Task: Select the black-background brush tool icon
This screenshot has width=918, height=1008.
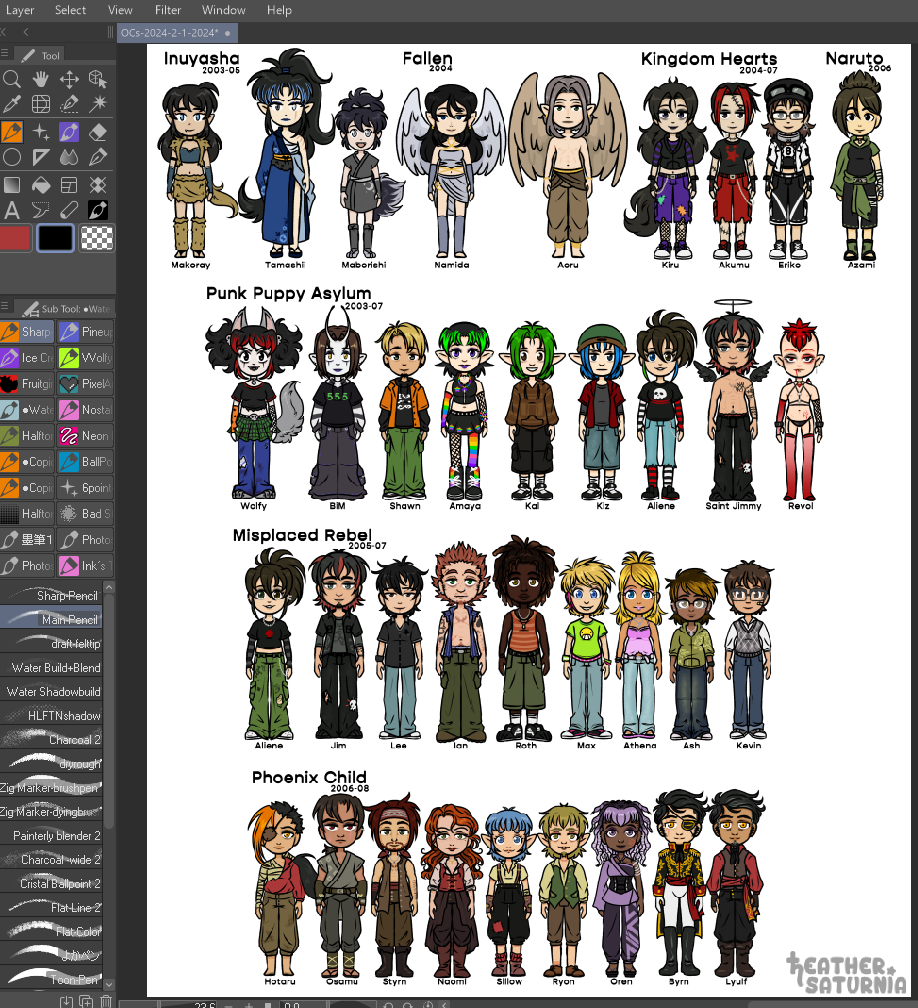Action: (98, 210)
